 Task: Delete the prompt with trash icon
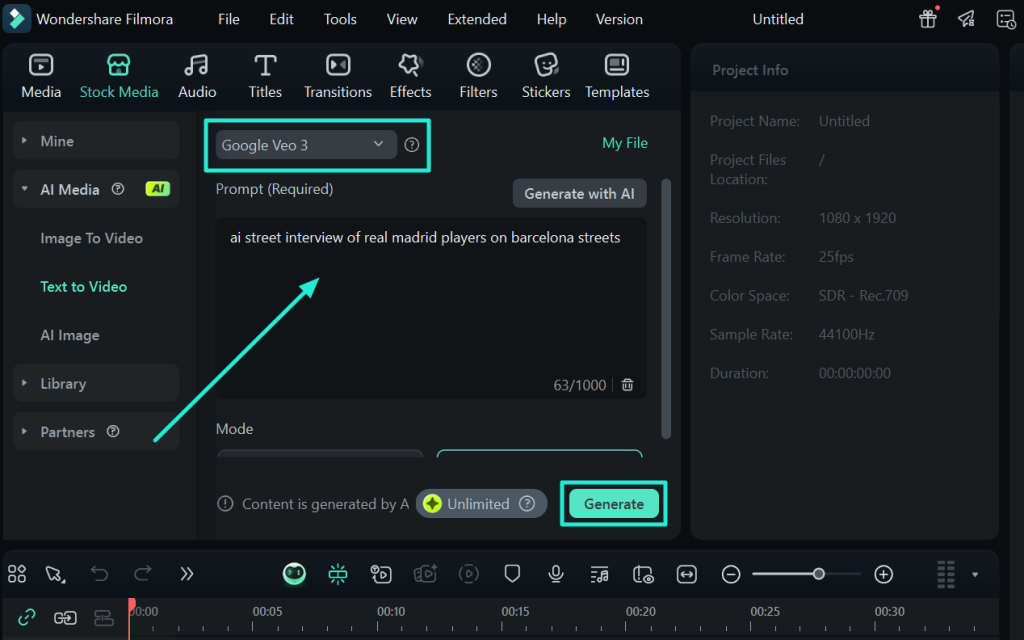coord(627,385)
